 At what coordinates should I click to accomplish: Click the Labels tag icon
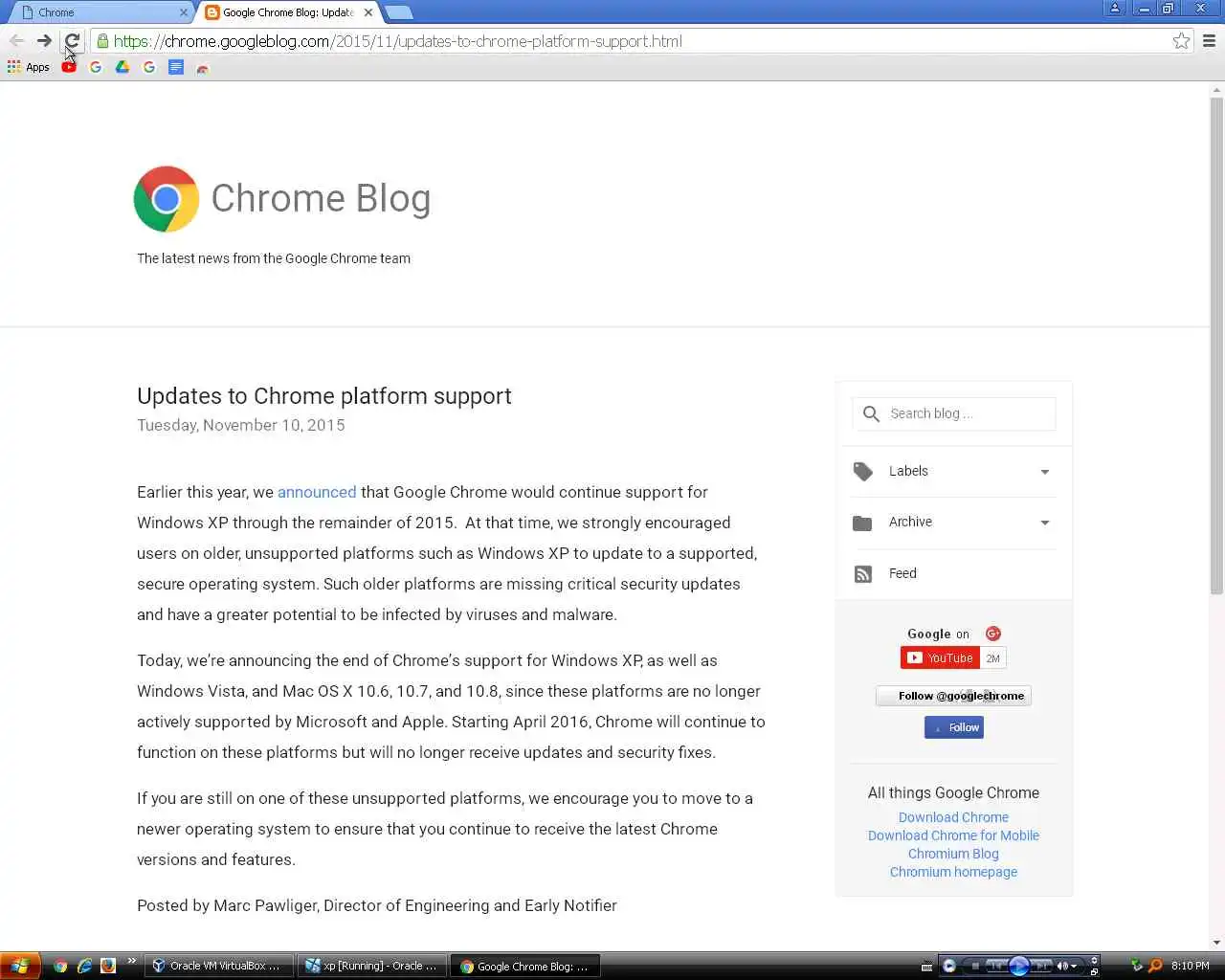(863, 472)
